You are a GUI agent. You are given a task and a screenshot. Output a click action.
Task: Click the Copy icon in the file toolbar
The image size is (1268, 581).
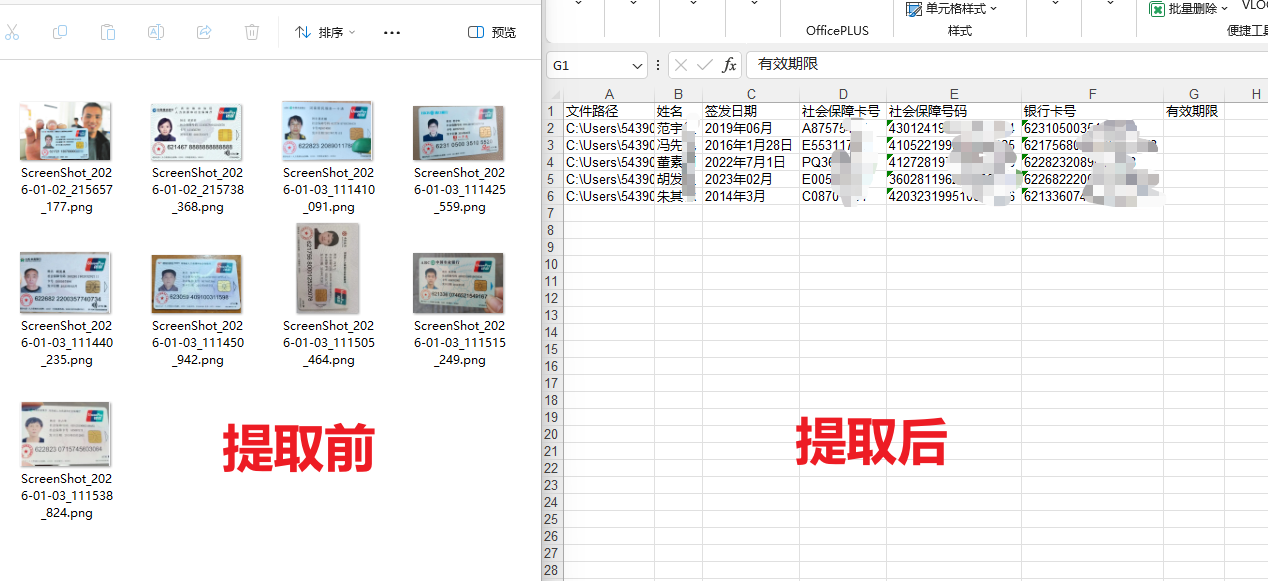click(x=59, y=33)
